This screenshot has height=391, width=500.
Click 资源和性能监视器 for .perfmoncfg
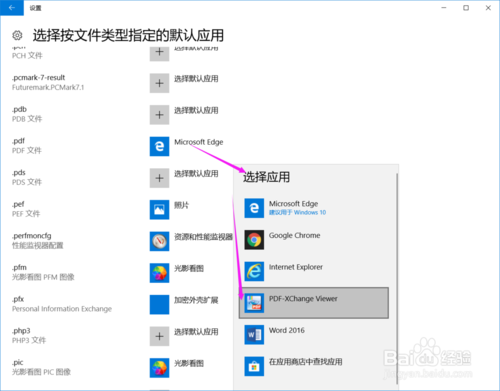203,237
